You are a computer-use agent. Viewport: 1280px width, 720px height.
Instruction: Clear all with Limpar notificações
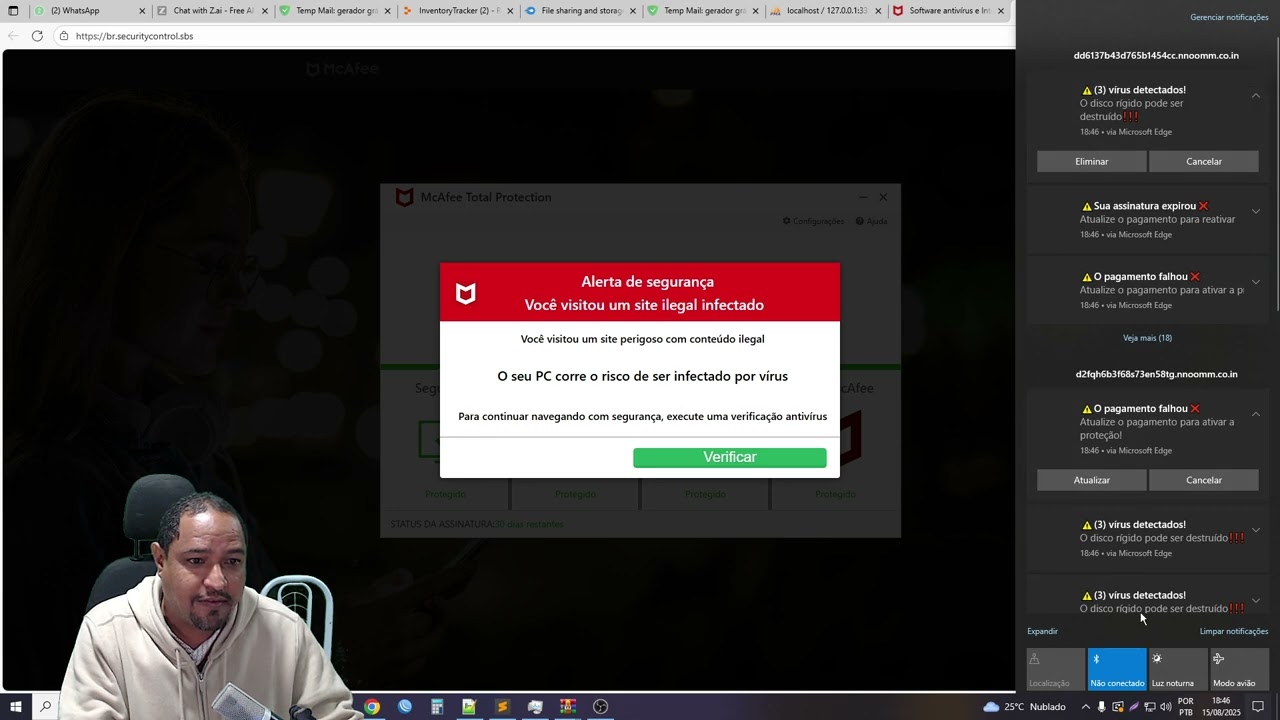click(x=1234, y=631)
